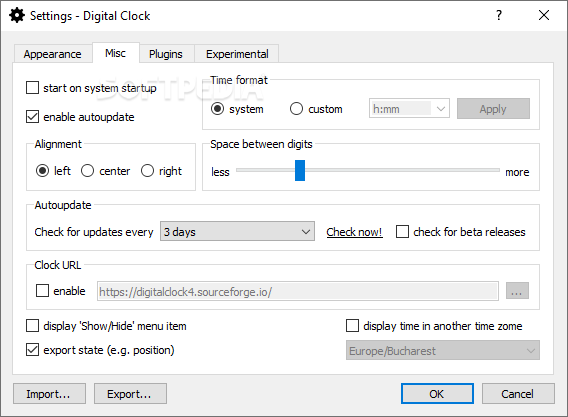Uncheck enable autoupdate checkbox

[x=33, y=117]
